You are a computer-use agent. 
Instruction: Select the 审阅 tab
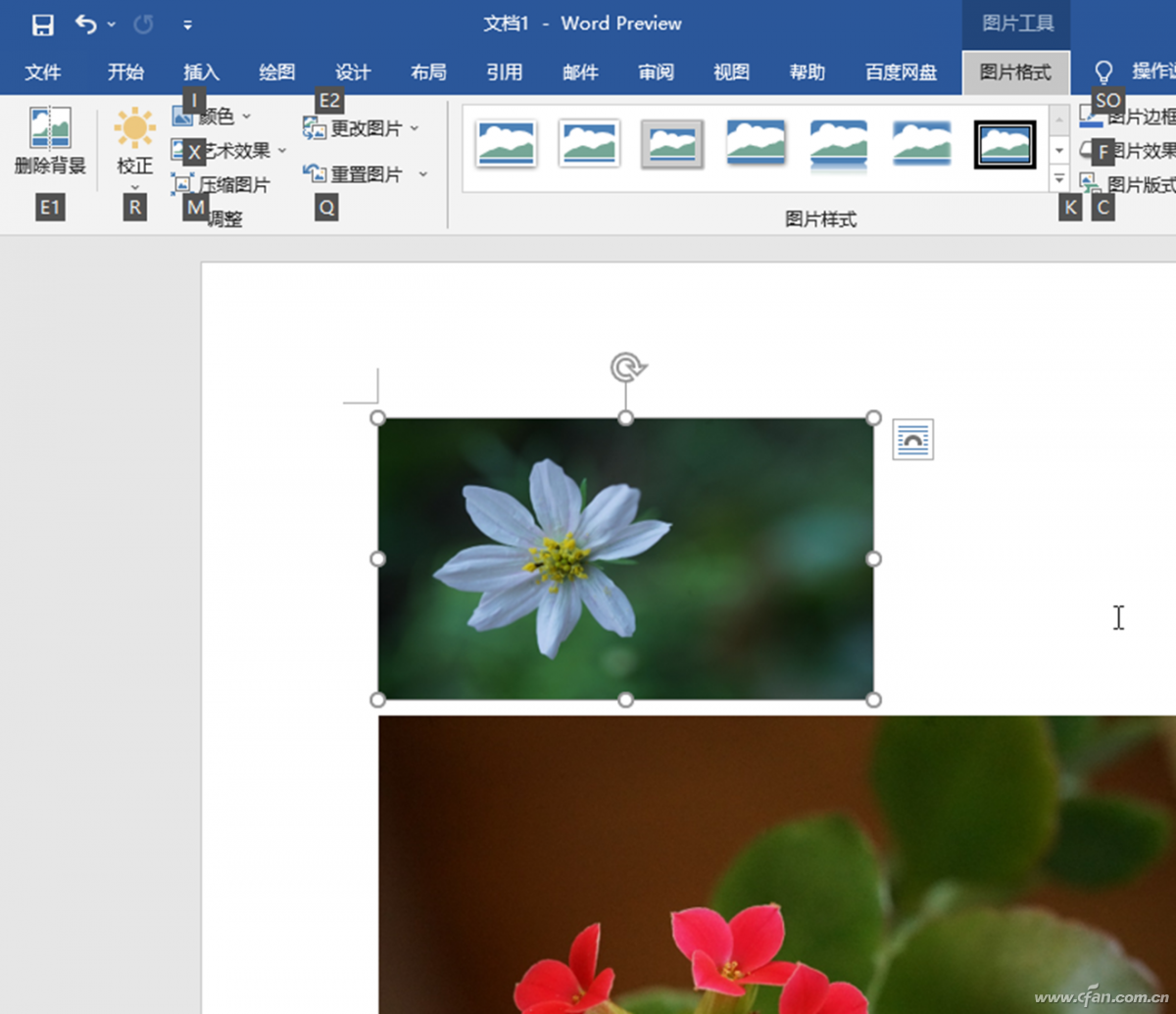(x=656, y=72)
